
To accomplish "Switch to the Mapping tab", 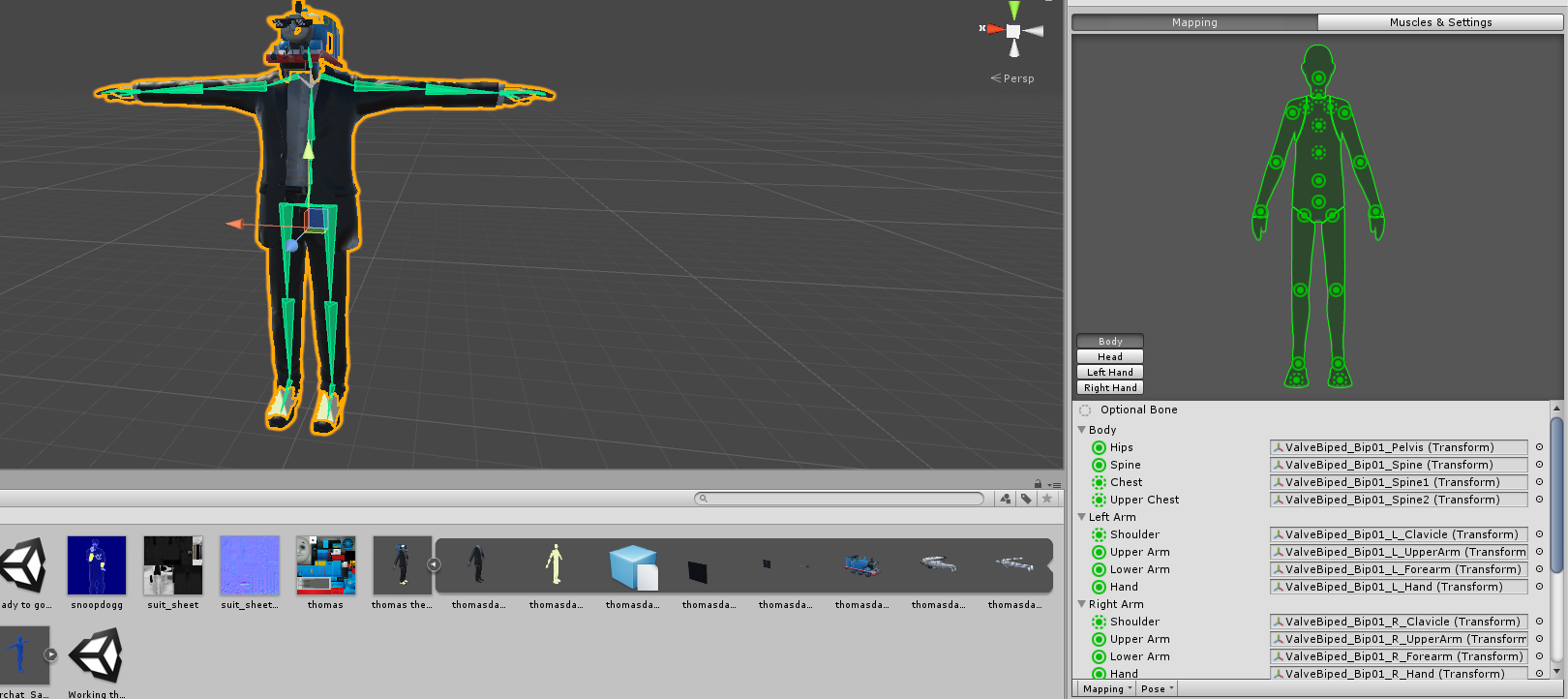I will point(1194,22).
